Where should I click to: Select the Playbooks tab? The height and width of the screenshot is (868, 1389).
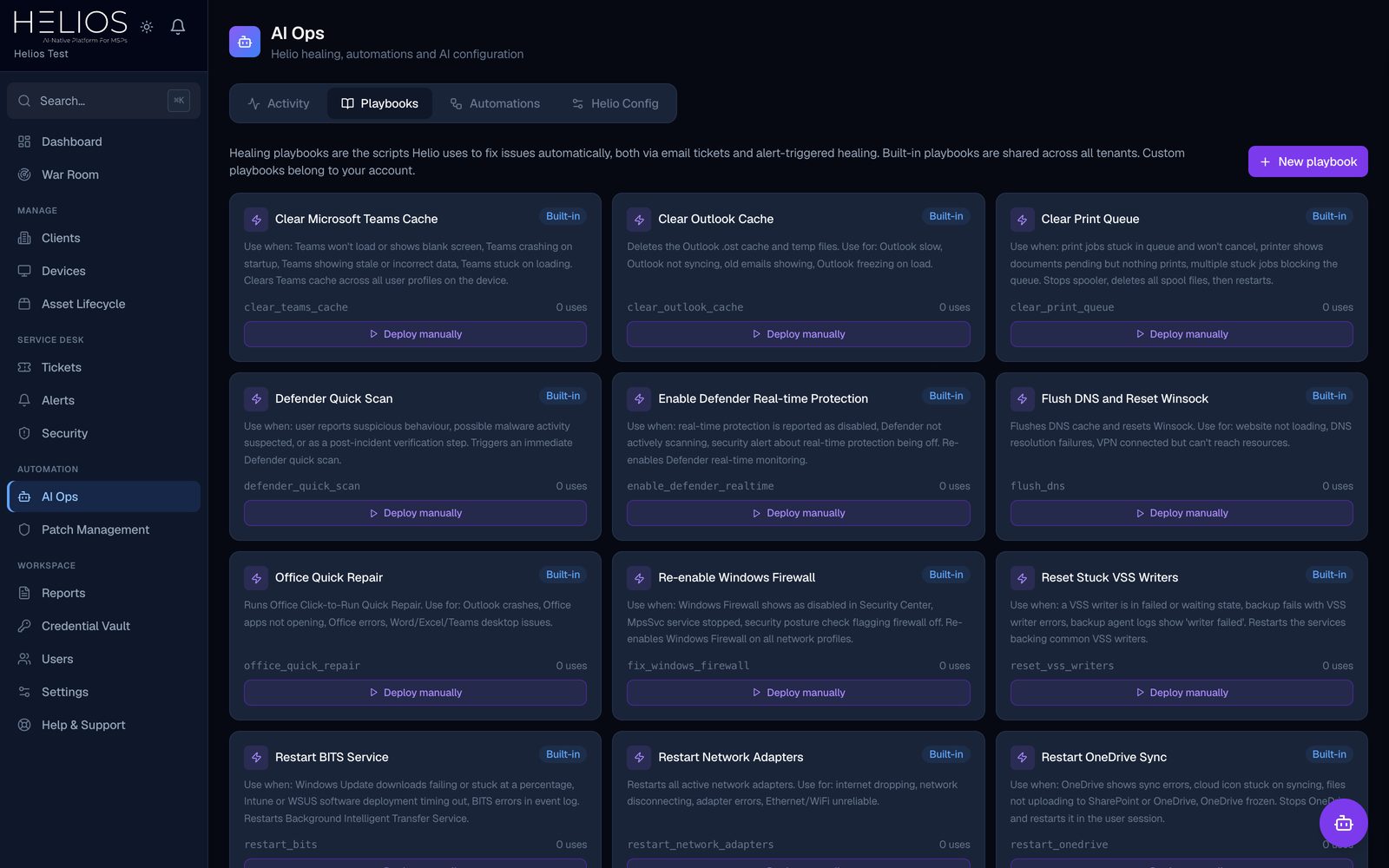379,103
